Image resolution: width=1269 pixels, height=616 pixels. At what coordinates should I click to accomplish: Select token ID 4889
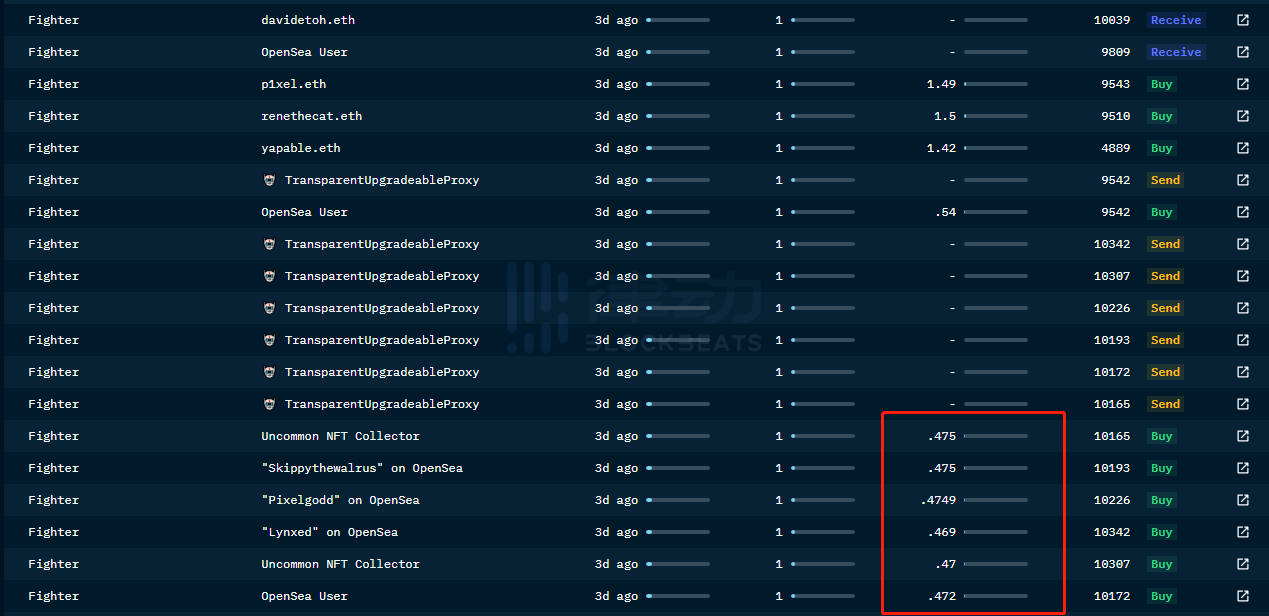click(1116, 148)
